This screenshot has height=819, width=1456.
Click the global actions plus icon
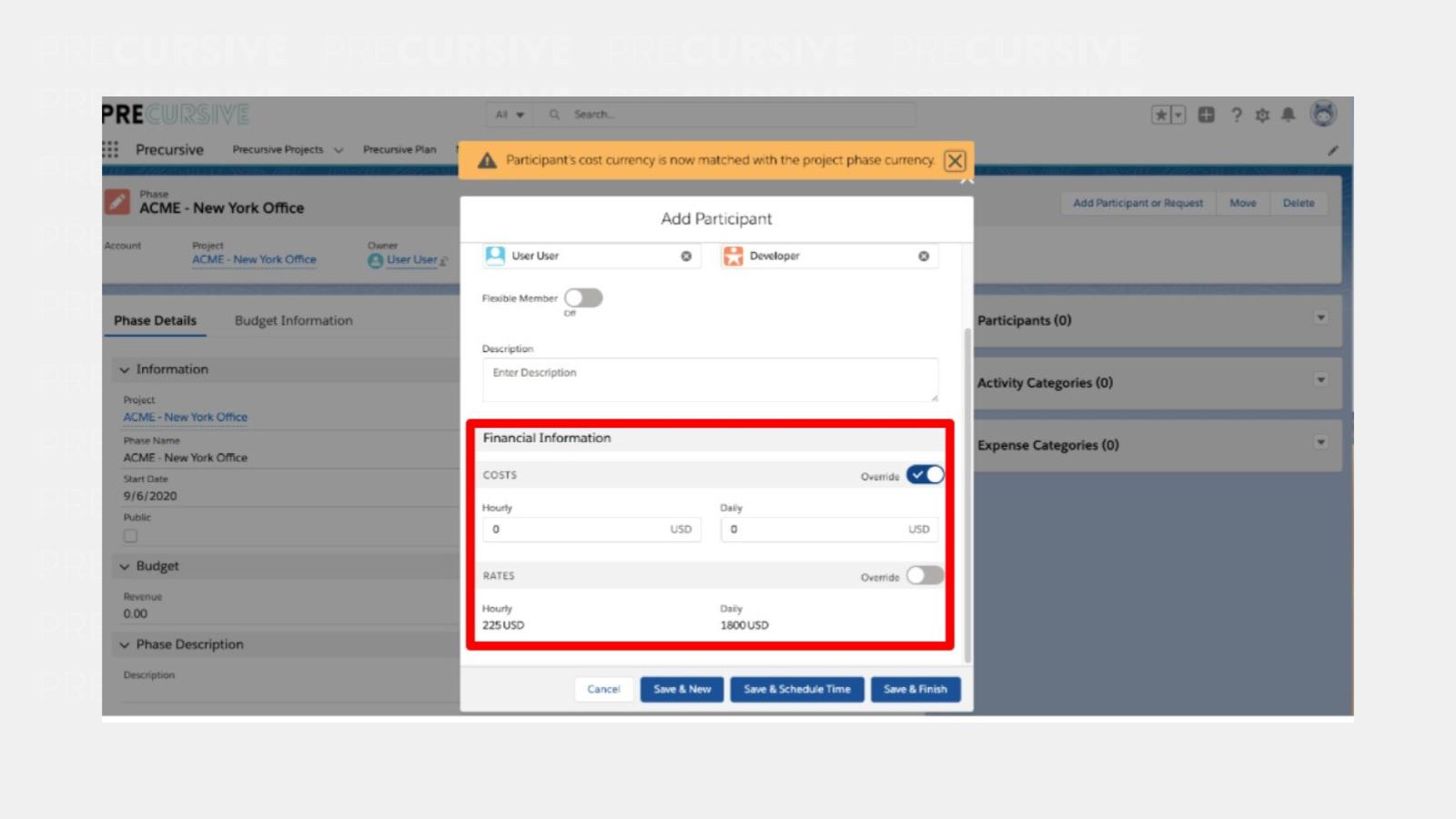point(1206,115)
